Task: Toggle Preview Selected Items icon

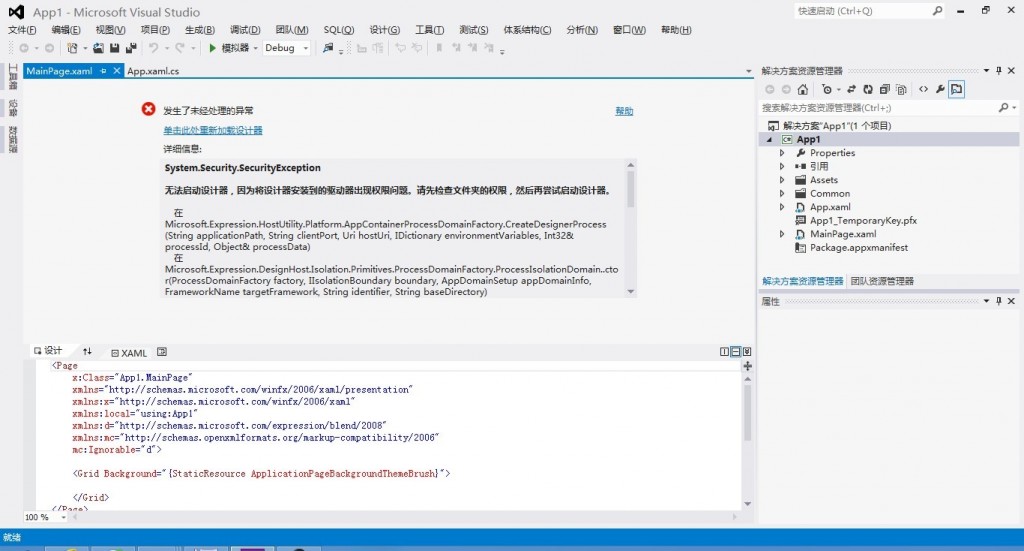Action: pyautogui.click(x=957, y=89)
